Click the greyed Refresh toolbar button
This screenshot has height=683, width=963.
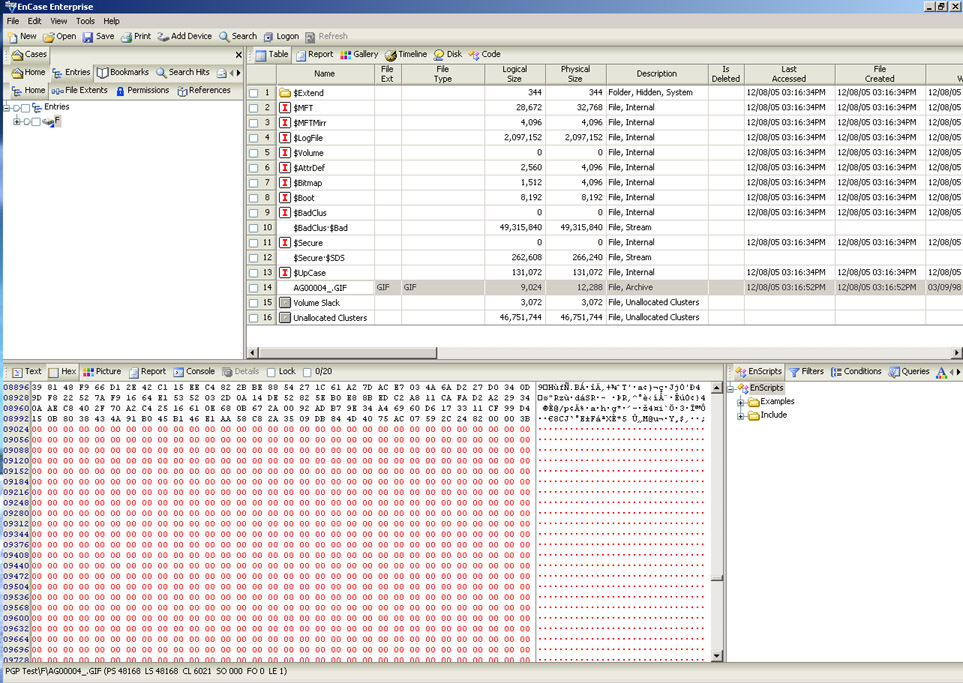326,37
